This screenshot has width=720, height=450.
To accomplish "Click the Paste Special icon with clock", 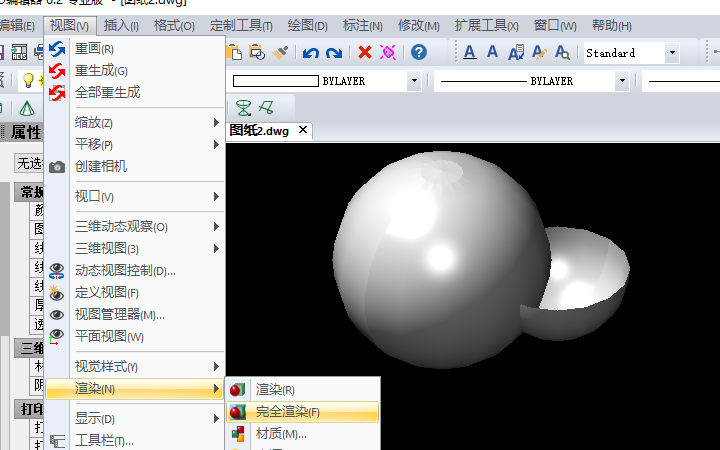I will (x=257, y=52).
